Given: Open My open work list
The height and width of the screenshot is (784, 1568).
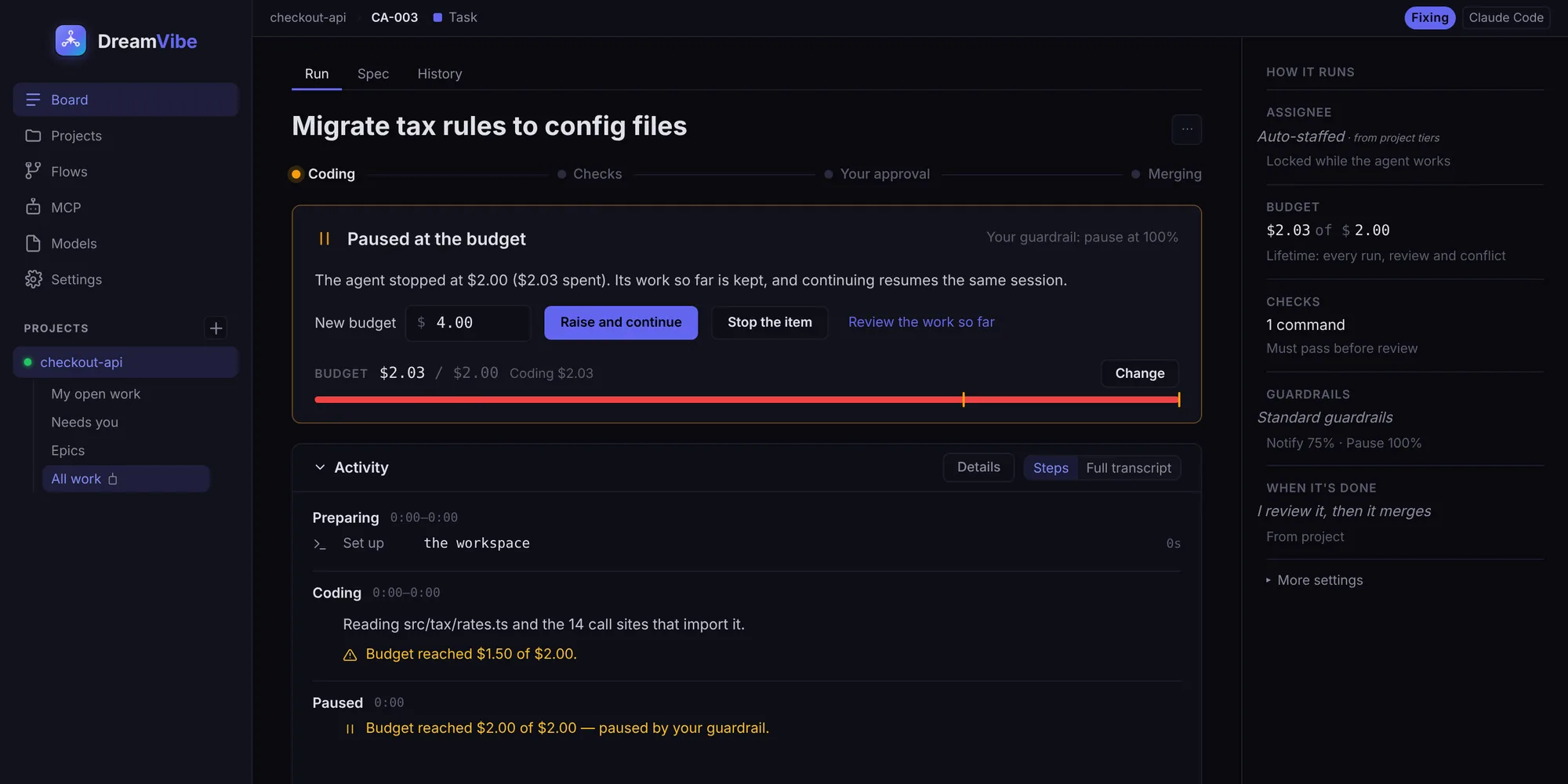Looking at the screenshot, I should click(96, 394).
